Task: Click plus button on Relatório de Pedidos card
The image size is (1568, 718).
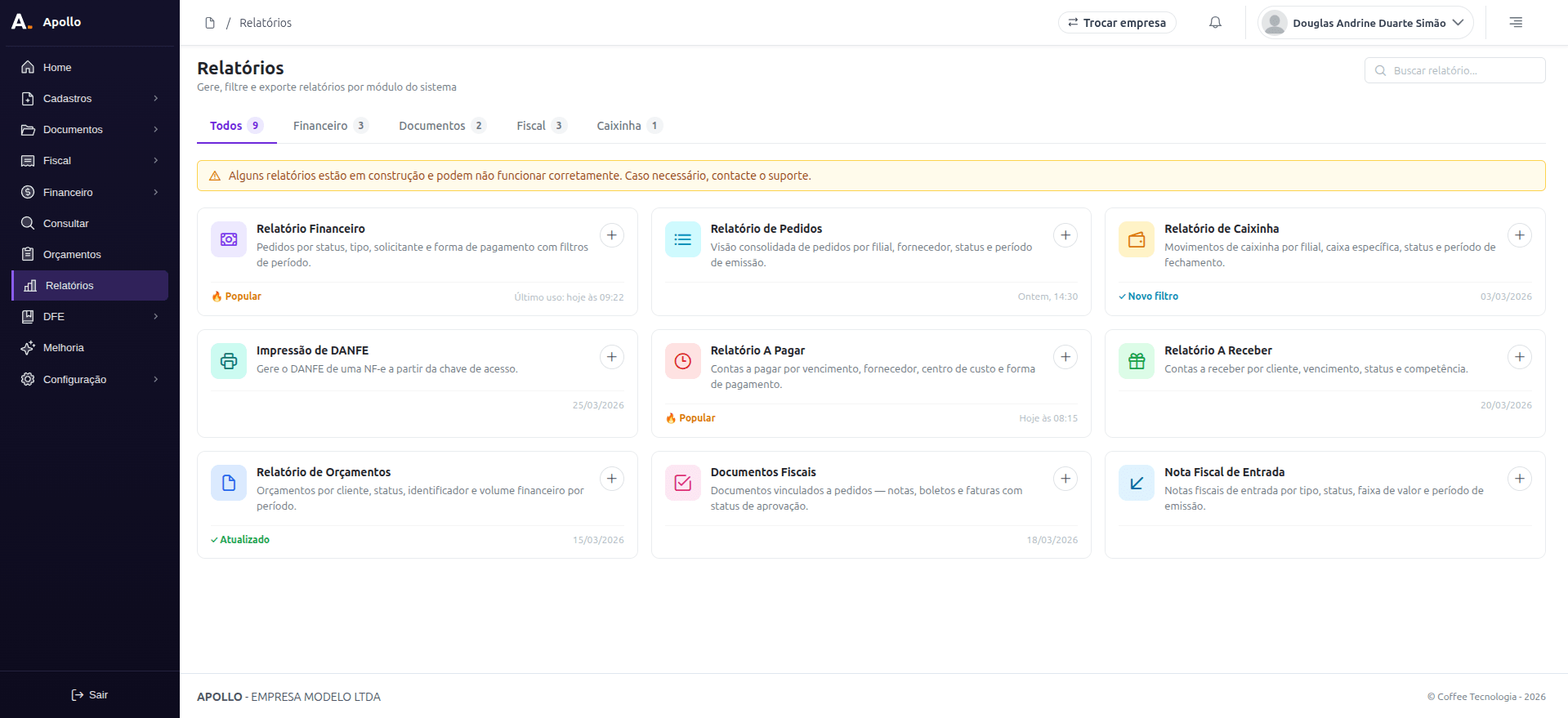Action: pyautogui.click(x=1065, y=235)
